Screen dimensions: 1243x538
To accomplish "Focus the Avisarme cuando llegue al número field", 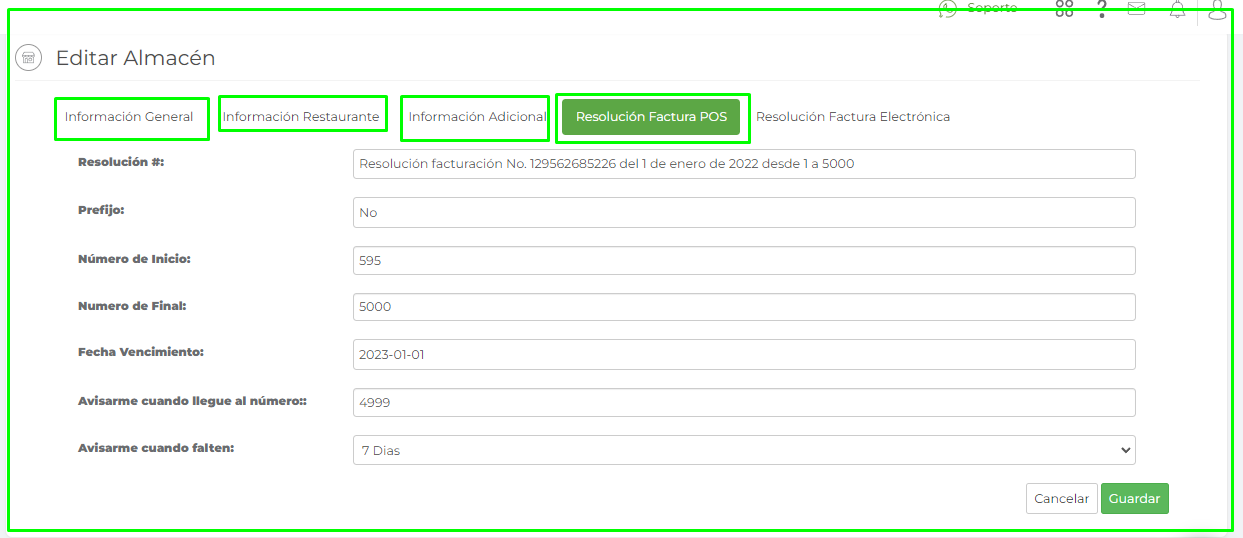I will (744, 402).
